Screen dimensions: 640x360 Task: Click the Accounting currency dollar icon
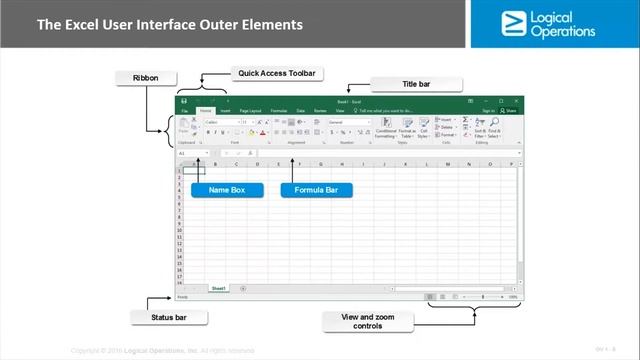[332, 132]
